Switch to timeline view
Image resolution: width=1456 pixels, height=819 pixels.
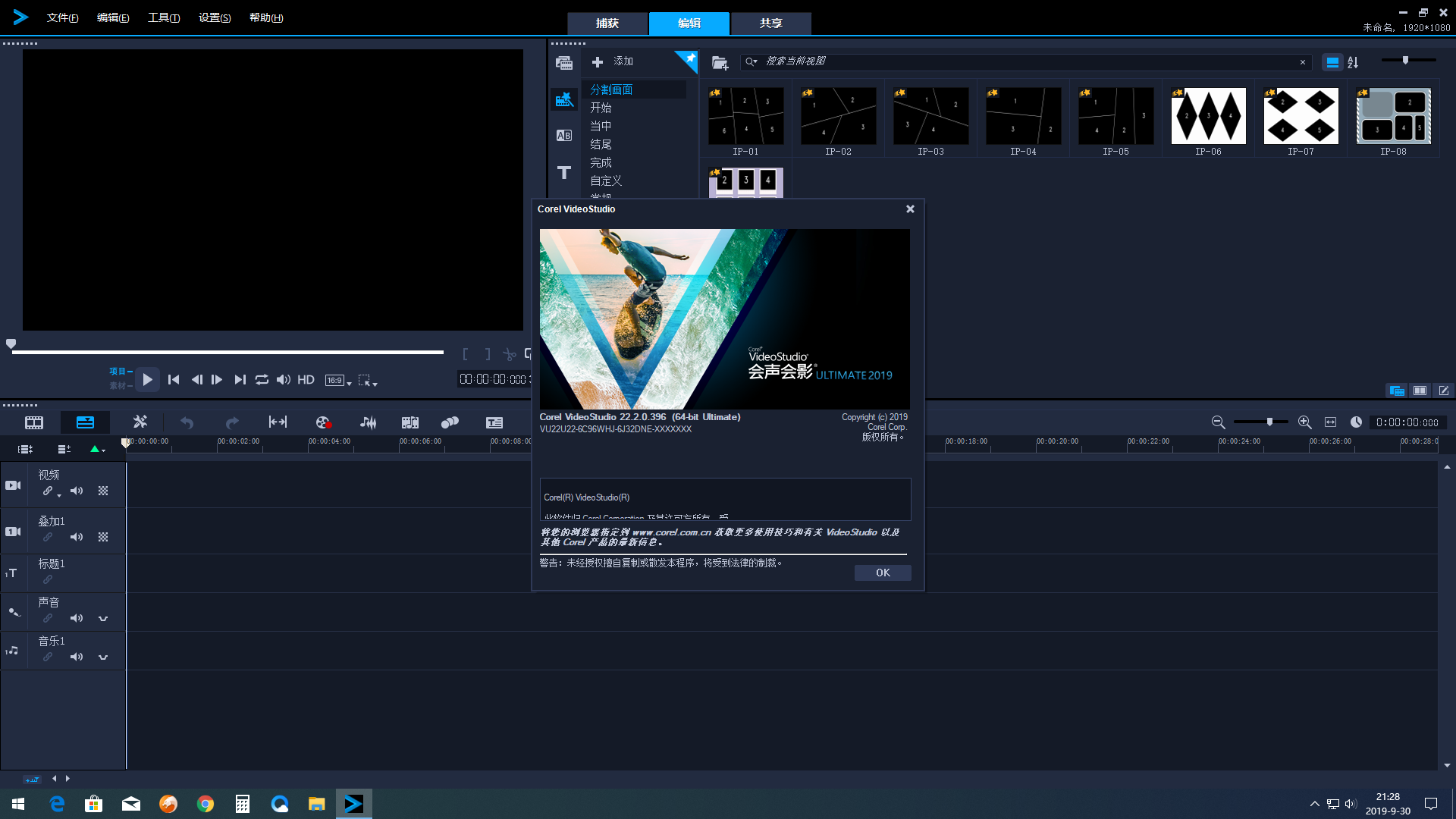click(85, 422)
